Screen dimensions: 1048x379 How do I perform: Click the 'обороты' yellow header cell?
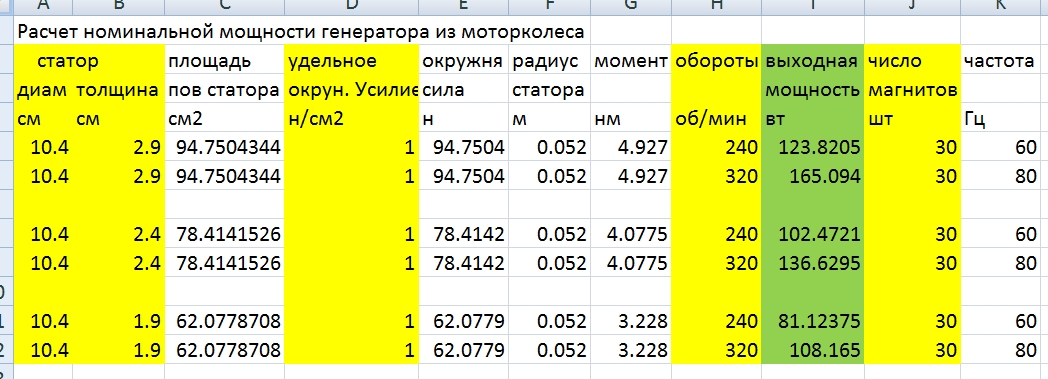(x=716, y=61)
